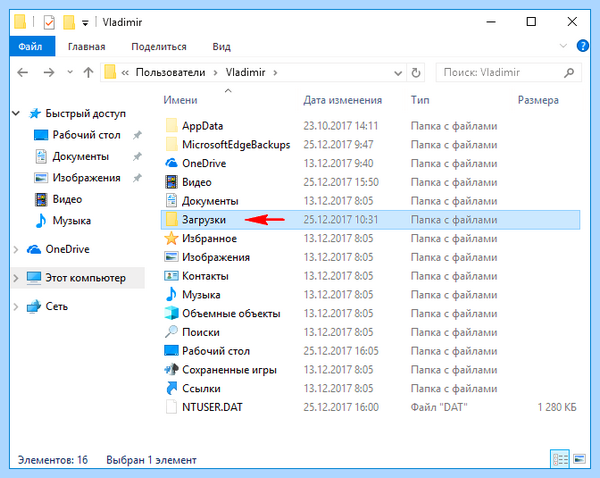Select the Музыка note icon in file list

171,294
